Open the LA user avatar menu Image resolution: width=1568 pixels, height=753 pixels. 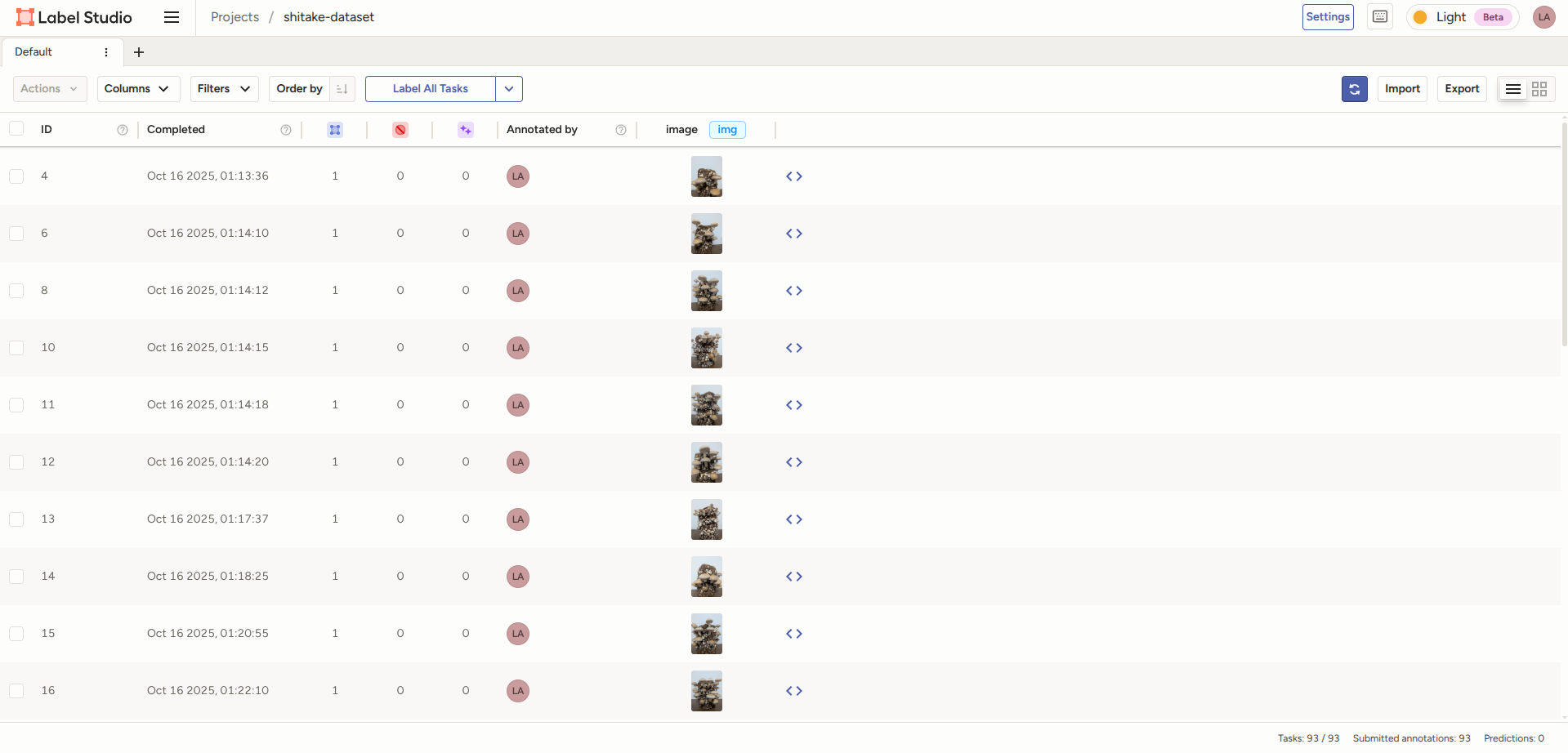1544,17
